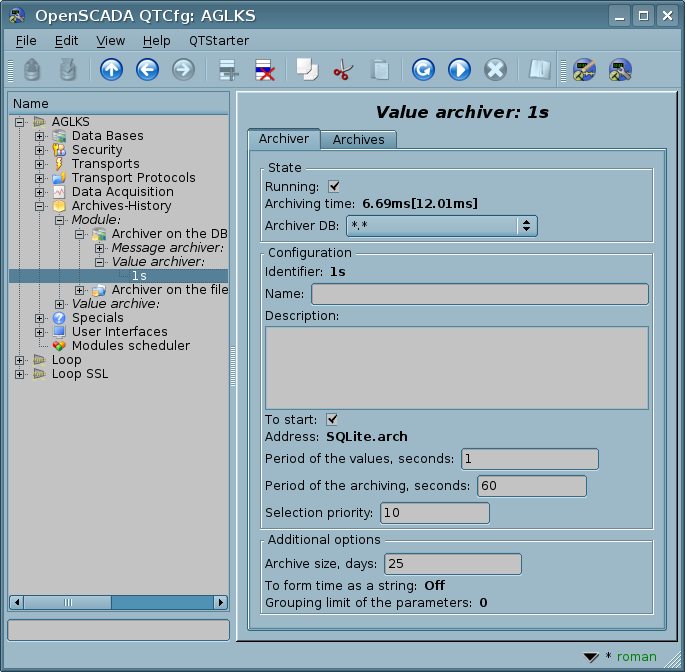The image size is (685, 672).
Task: Click the Add item toolbar icon
Action: point(229,70)
